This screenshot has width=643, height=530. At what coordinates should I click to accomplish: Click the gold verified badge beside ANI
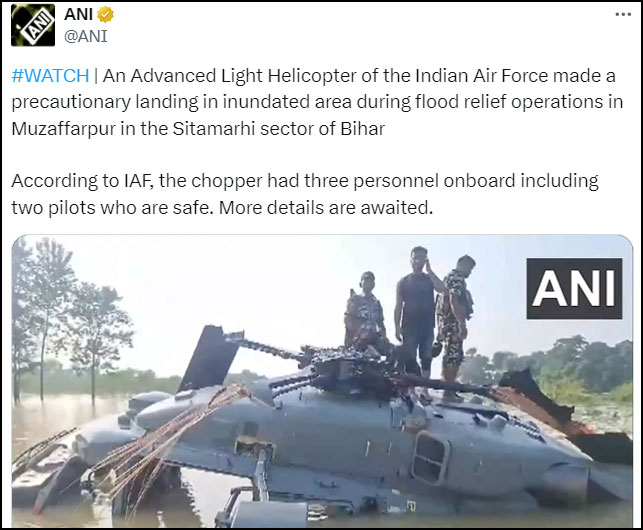[105, 14]
